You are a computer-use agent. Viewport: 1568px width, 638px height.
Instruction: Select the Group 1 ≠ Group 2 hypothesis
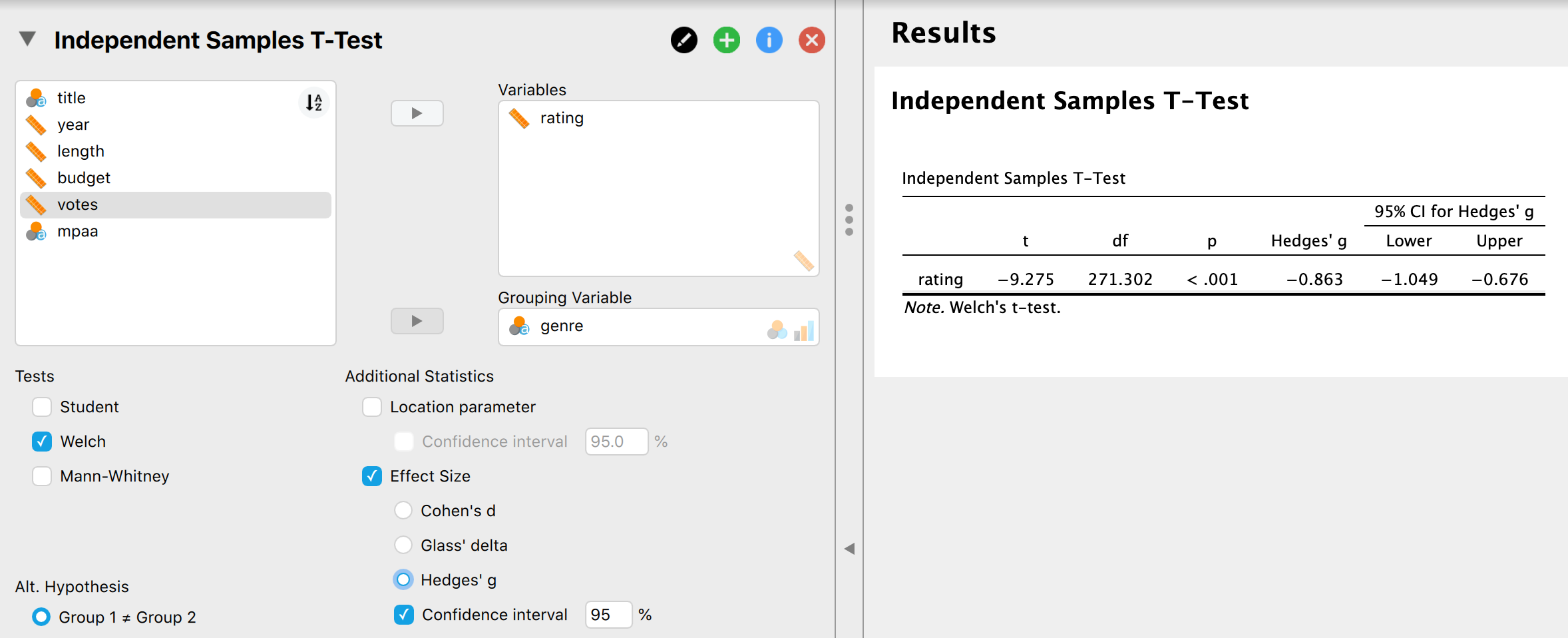click(41, 617)
